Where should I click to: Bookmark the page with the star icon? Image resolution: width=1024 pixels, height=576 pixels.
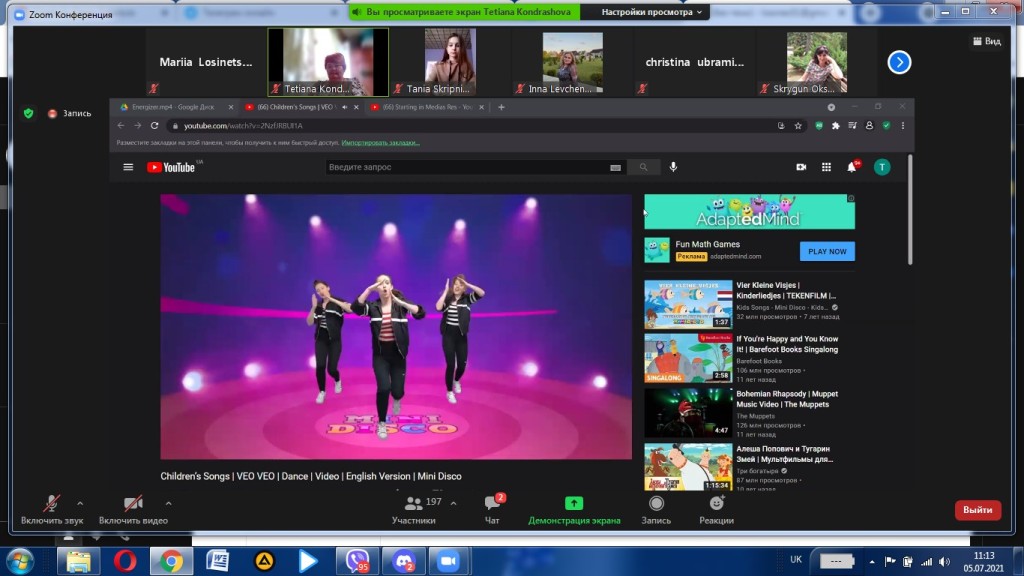click(x=798, y=125)
